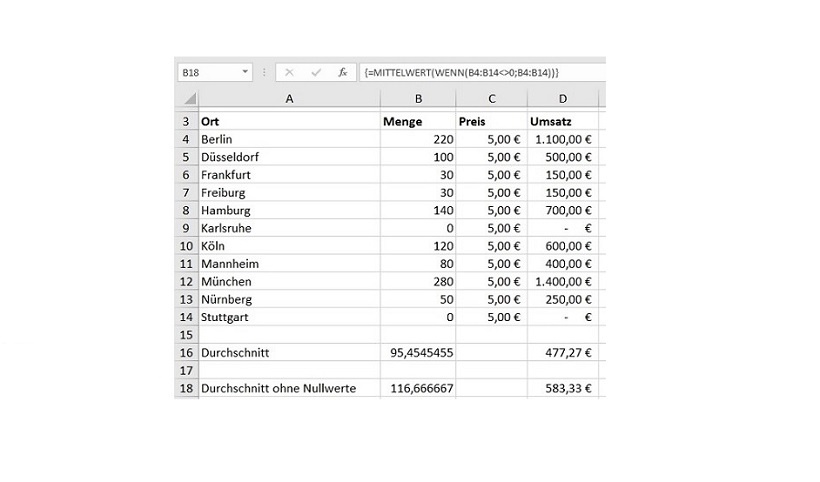Click the 95,4545455 average cell
This screenshot has width=820, height=482.
point(418,353)
